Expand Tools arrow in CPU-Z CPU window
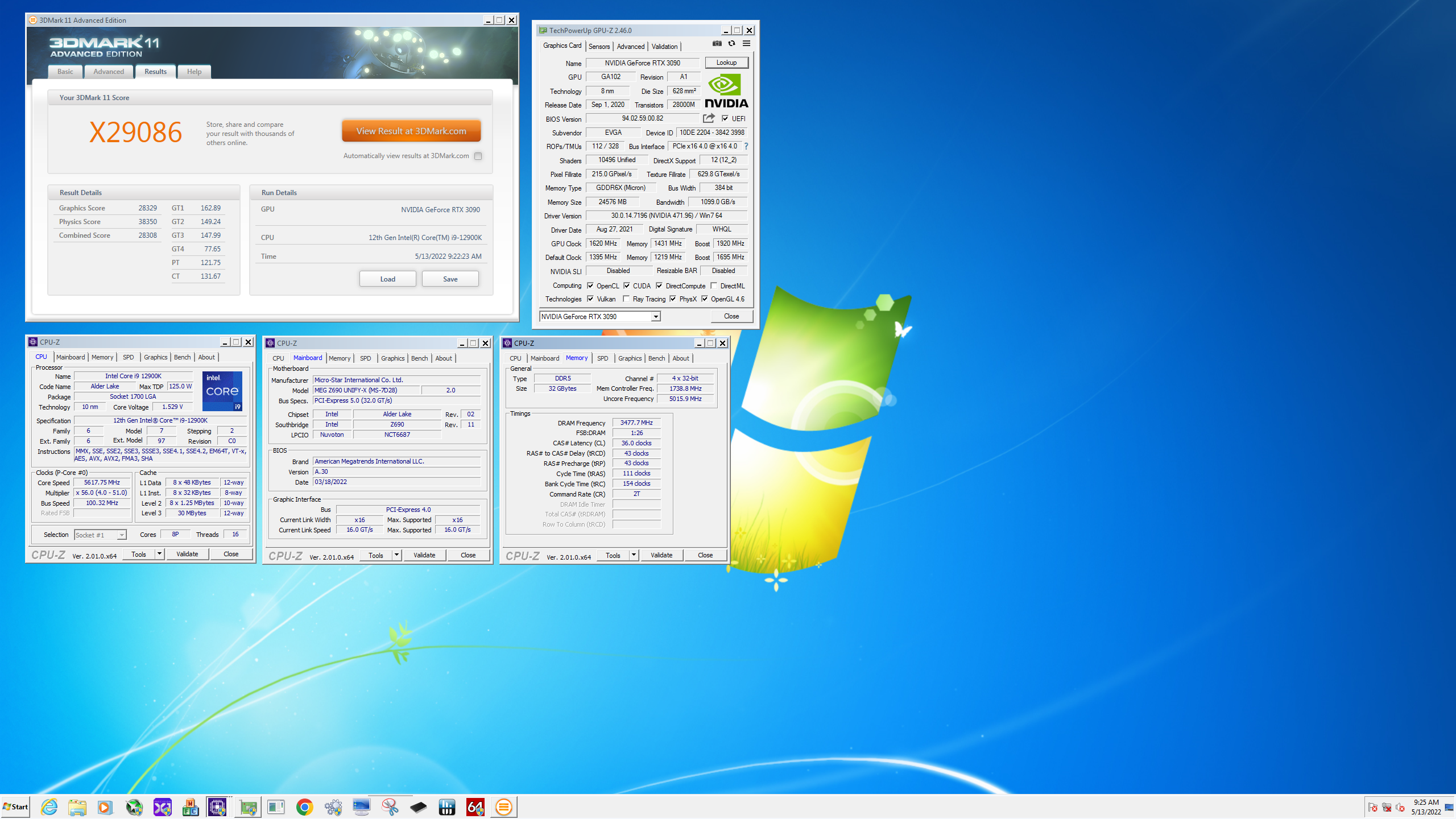The image size is (1456, 819). (160, 554)
